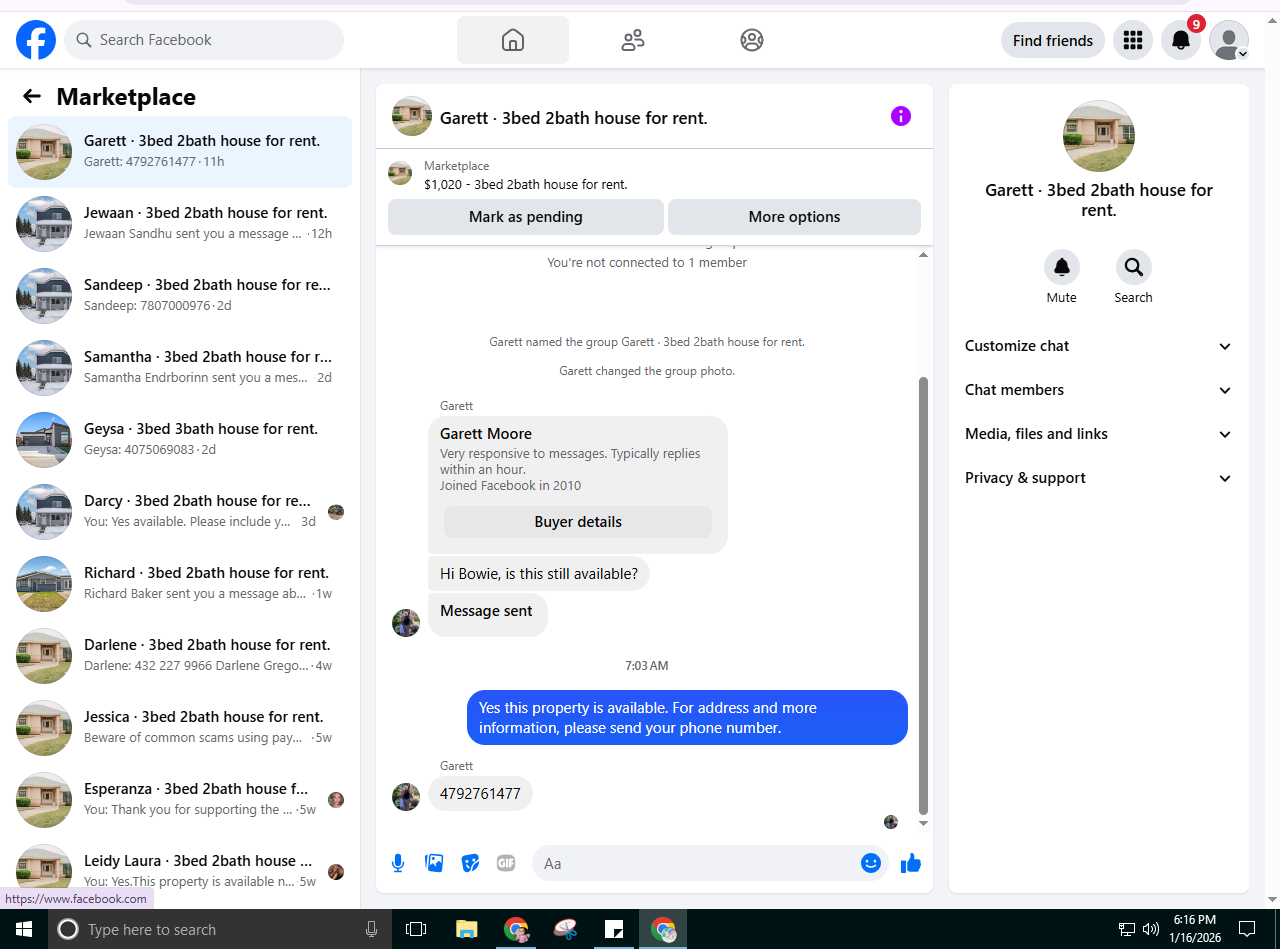Click the 'Hi Bowie, is this still available?' message
Screen dimensions: 1280x949
[x=539, y=574]
